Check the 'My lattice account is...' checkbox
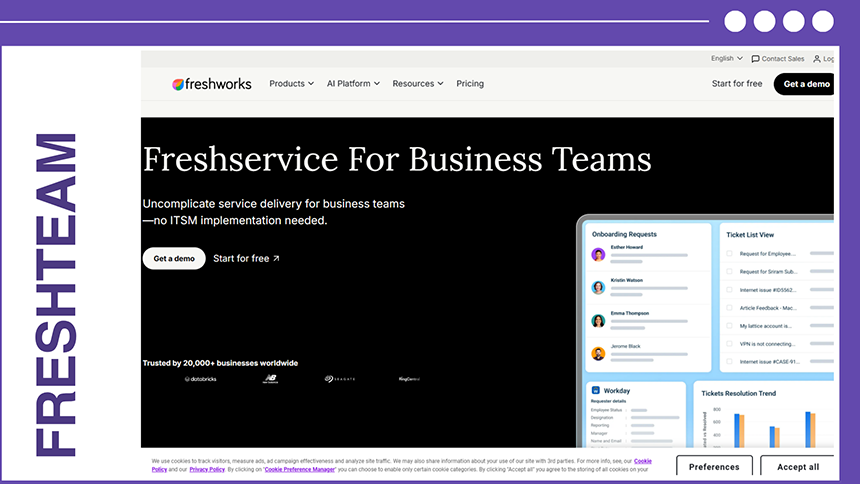Screen dimensions: 860x484 [729, 326]
